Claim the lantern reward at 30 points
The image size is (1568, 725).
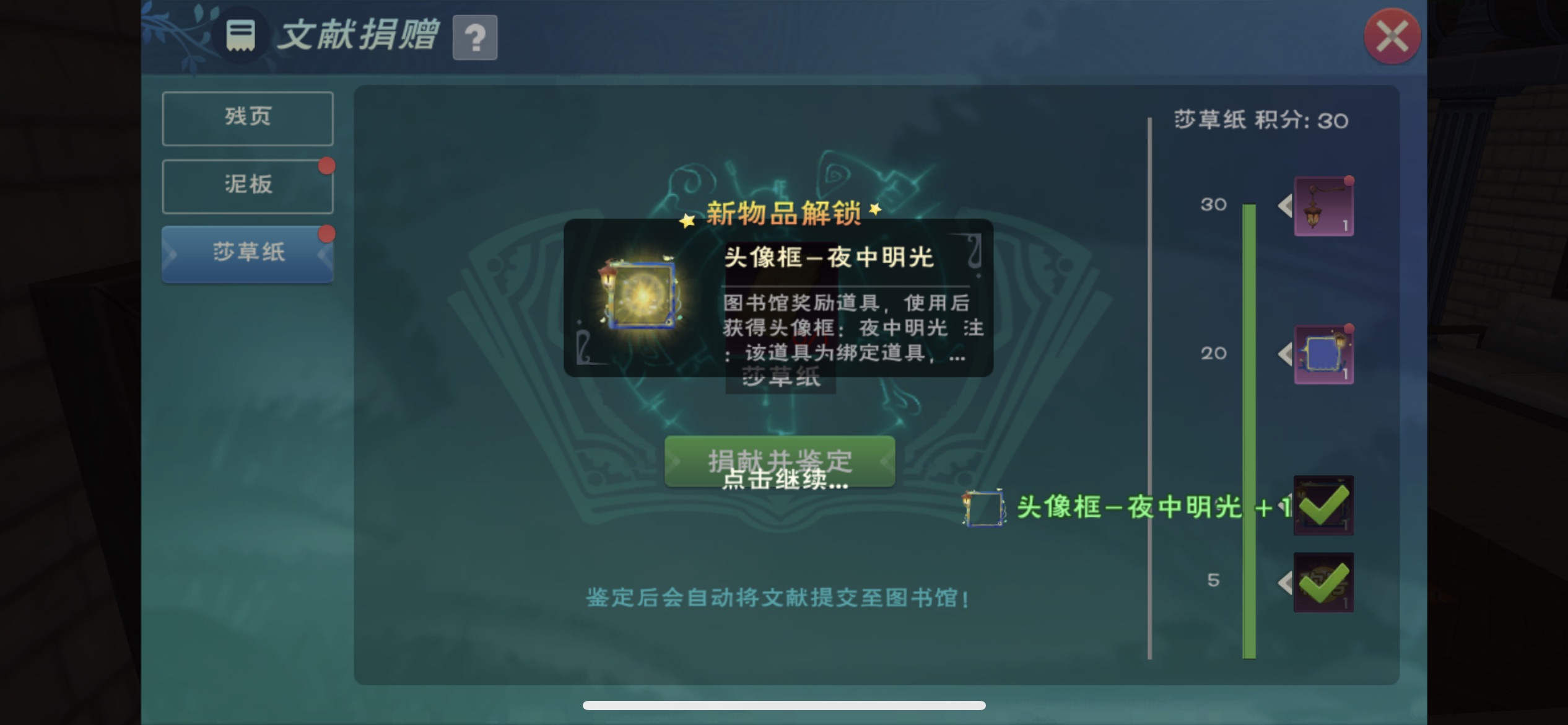[x=1323, y=206]
